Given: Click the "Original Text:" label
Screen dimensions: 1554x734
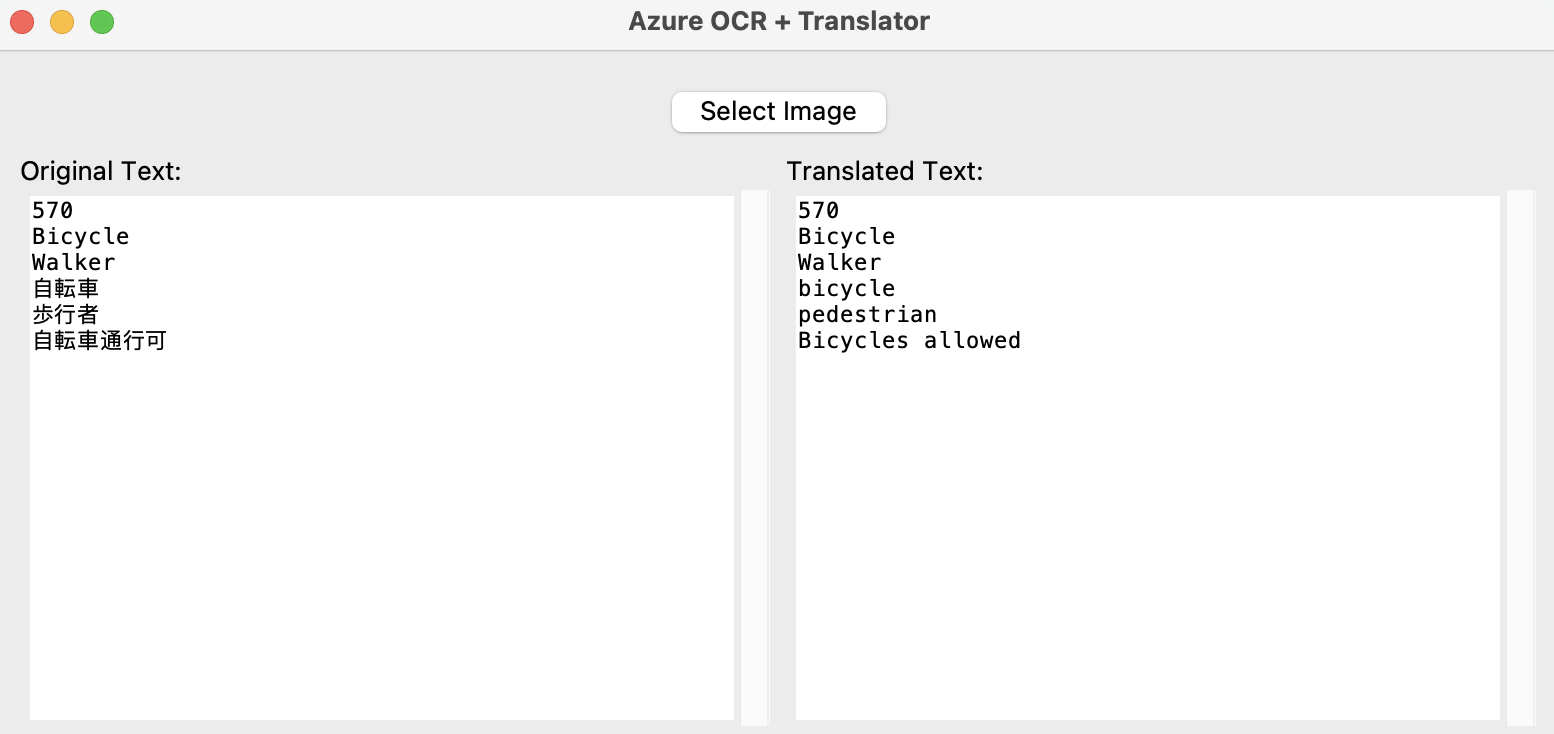Looking at the screenshot, I should 101,171.
